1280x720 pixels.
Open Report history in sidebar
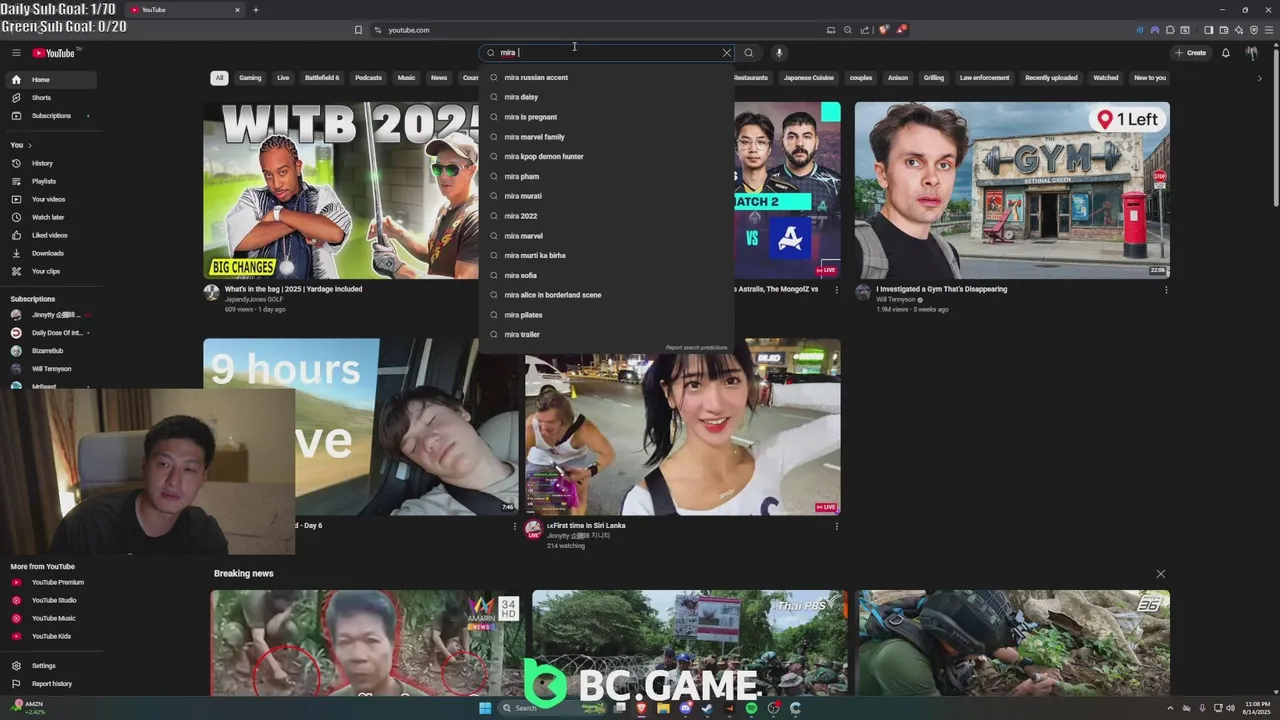pos(52,684)
